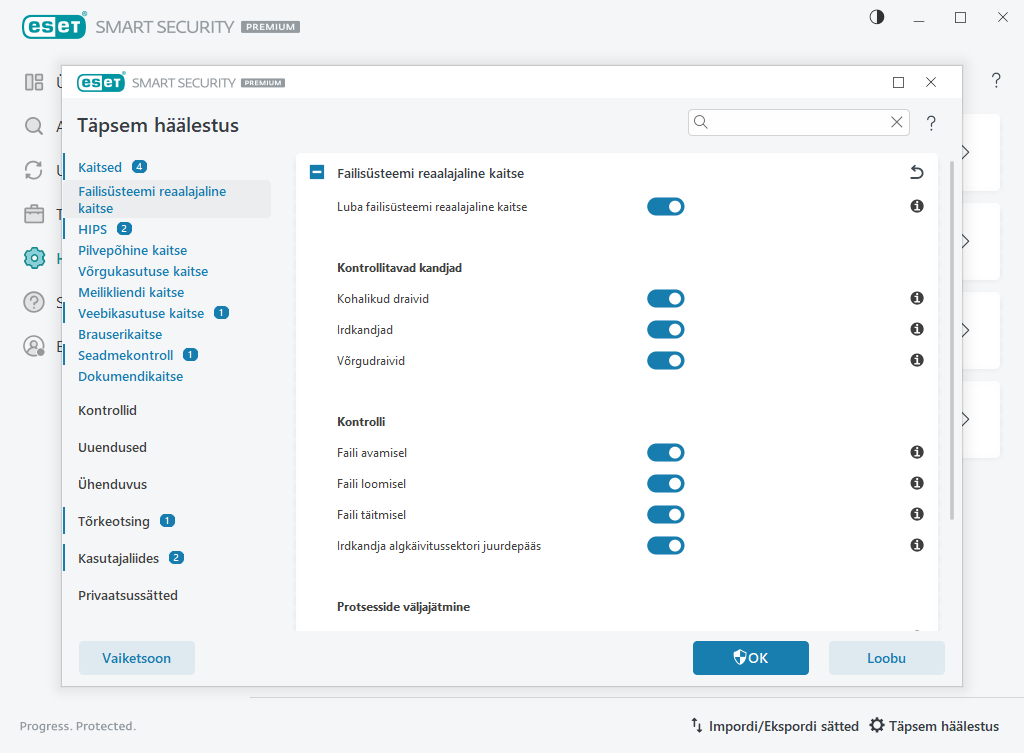
Task: Click info icon for Luba failisüsteemi reaalajaline kaitse
Action: point(916,207)
